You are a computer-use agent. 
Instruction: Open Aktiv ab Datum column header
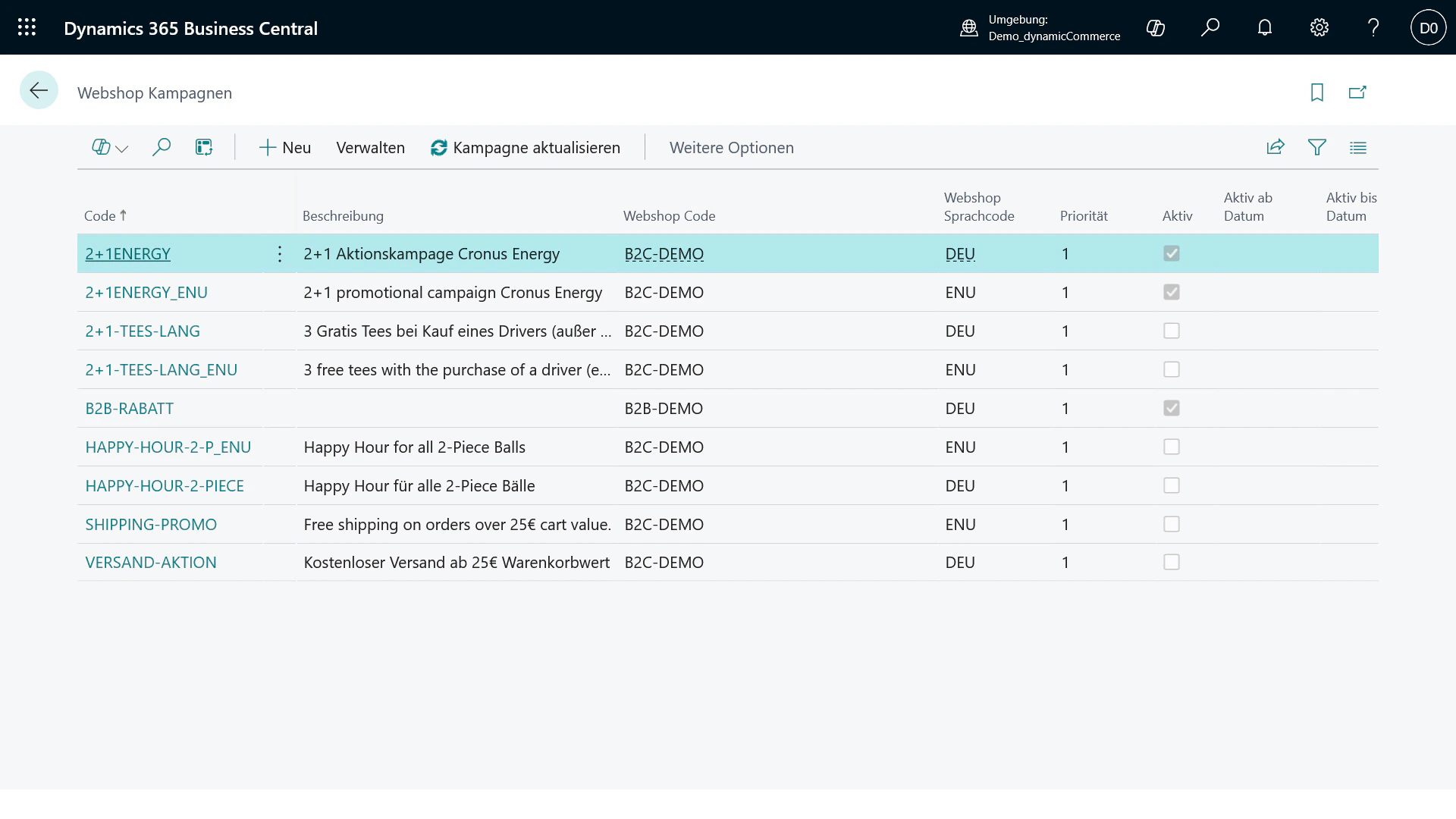click(x=1248, y=207)
